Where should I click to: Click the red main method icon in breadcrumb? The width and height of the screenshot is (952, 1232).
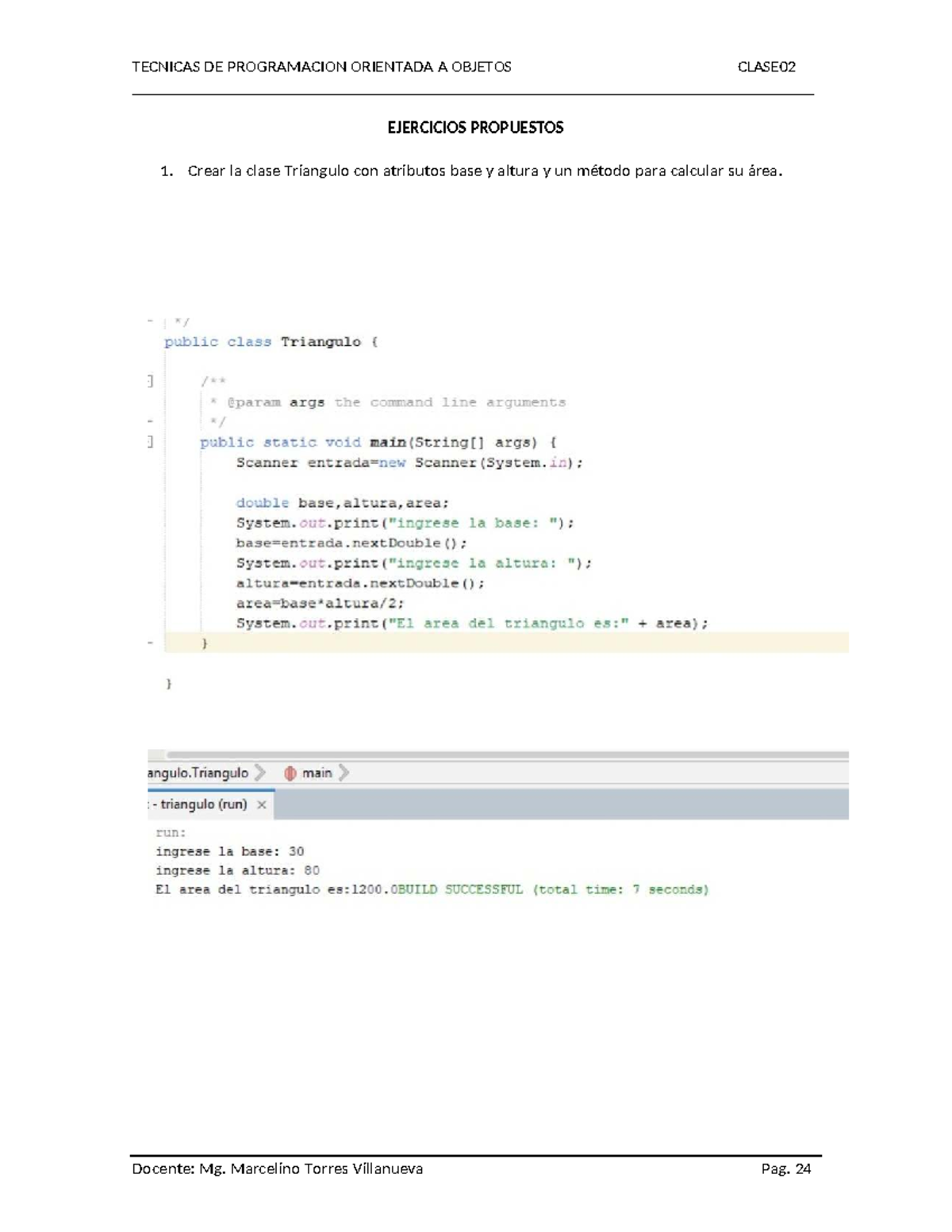(x=290, y=773)
